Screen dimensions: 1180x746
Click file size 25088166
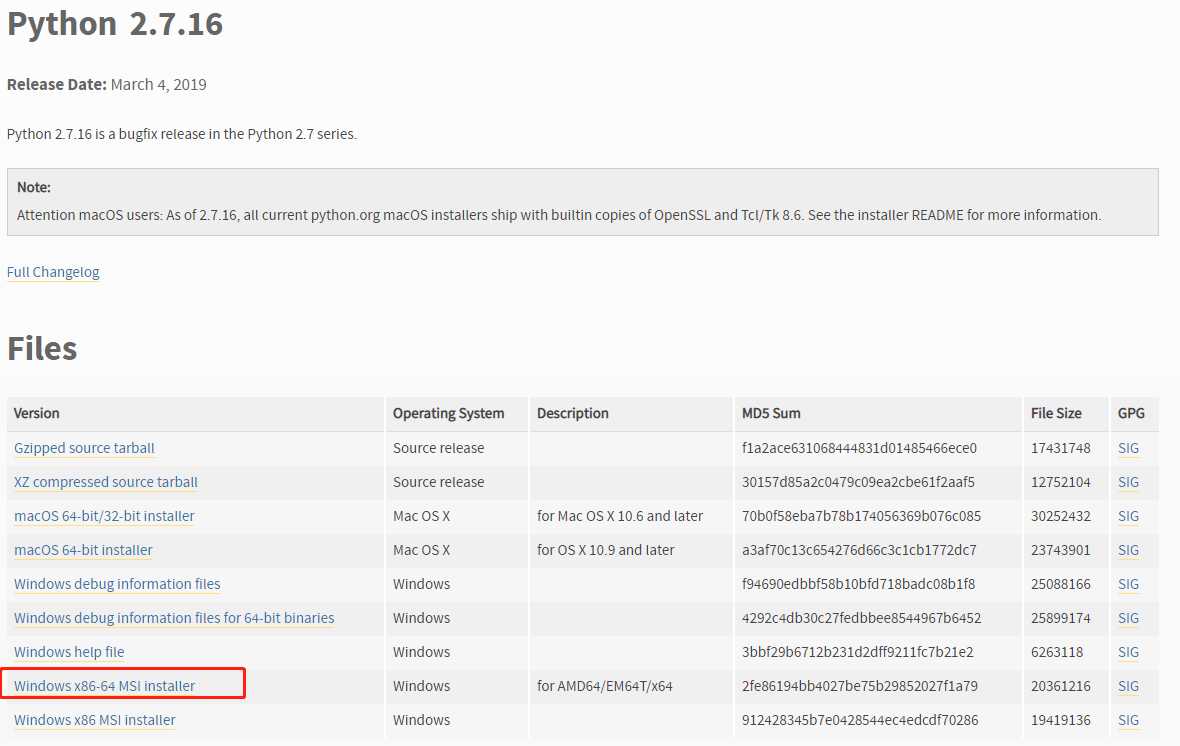[x=1060, y=583]
